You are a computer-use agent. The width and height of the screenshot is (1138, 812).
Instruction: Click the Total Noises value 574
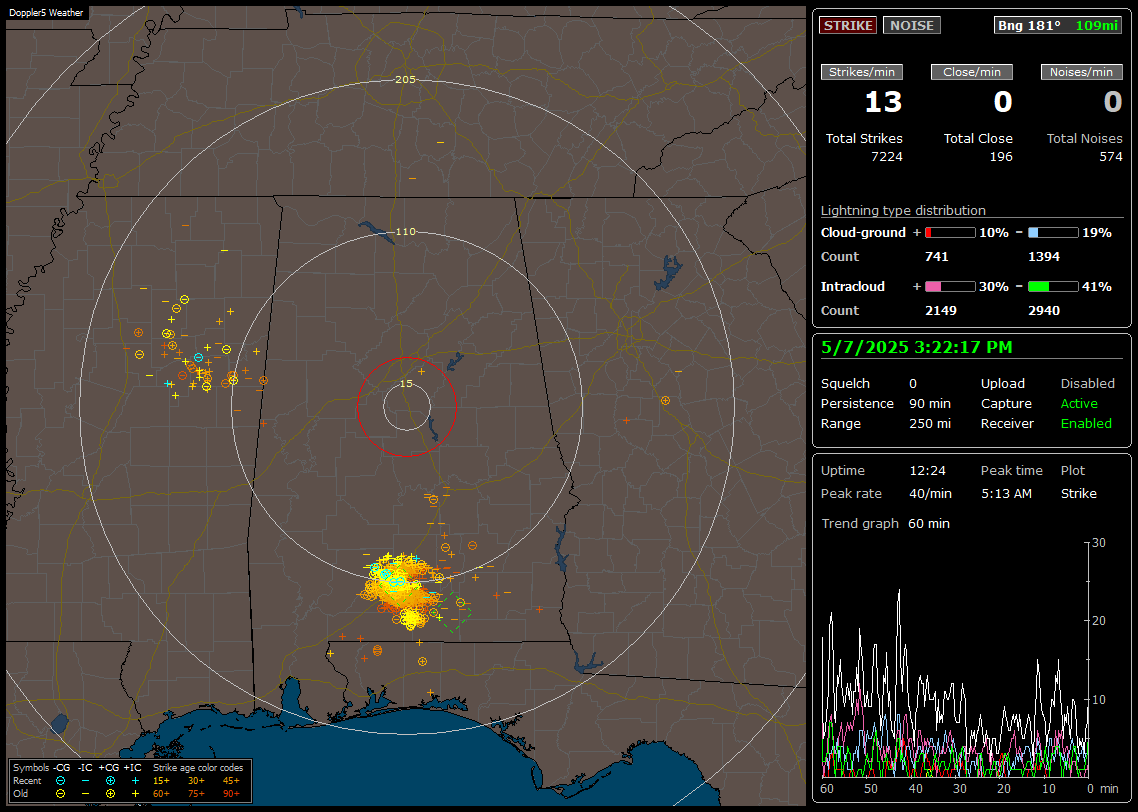(x=1111, y=157)
